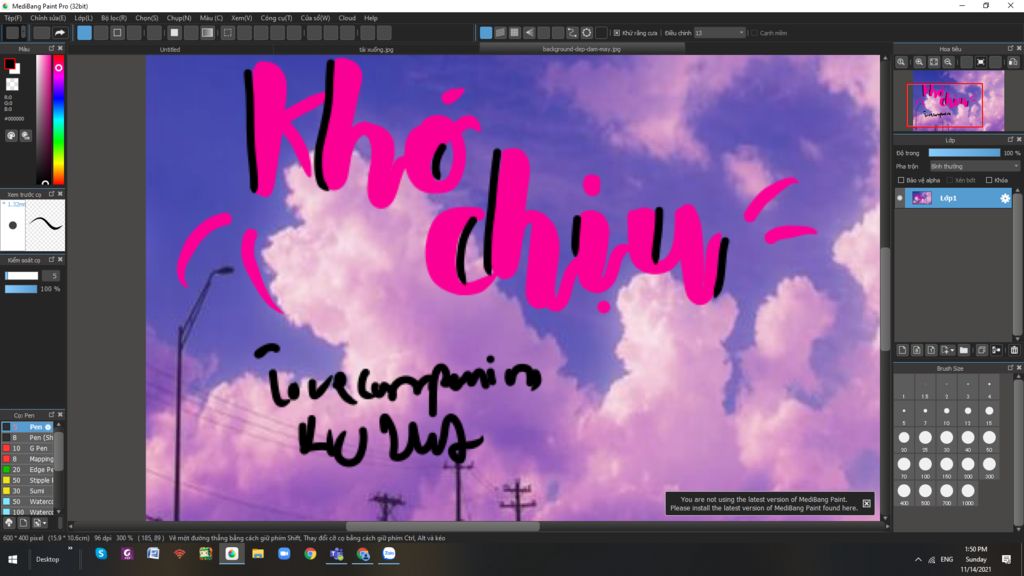Screen dimensions: 1024x576
Task: Open the Pha trộn blending dropdown
Action: (974, 167)
